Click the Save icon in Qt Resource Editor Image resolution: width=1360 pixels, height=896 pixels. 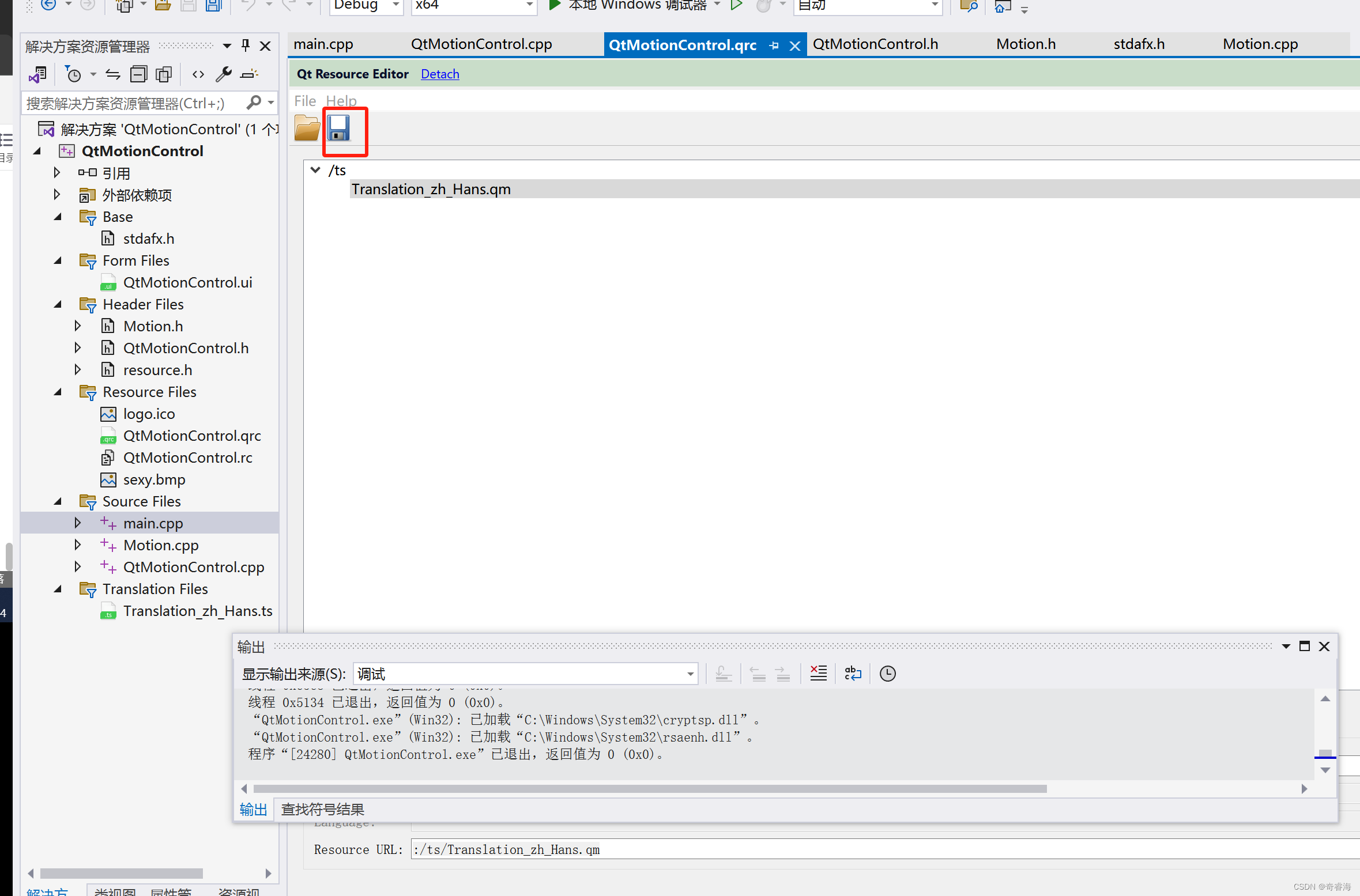coord(344,129)
